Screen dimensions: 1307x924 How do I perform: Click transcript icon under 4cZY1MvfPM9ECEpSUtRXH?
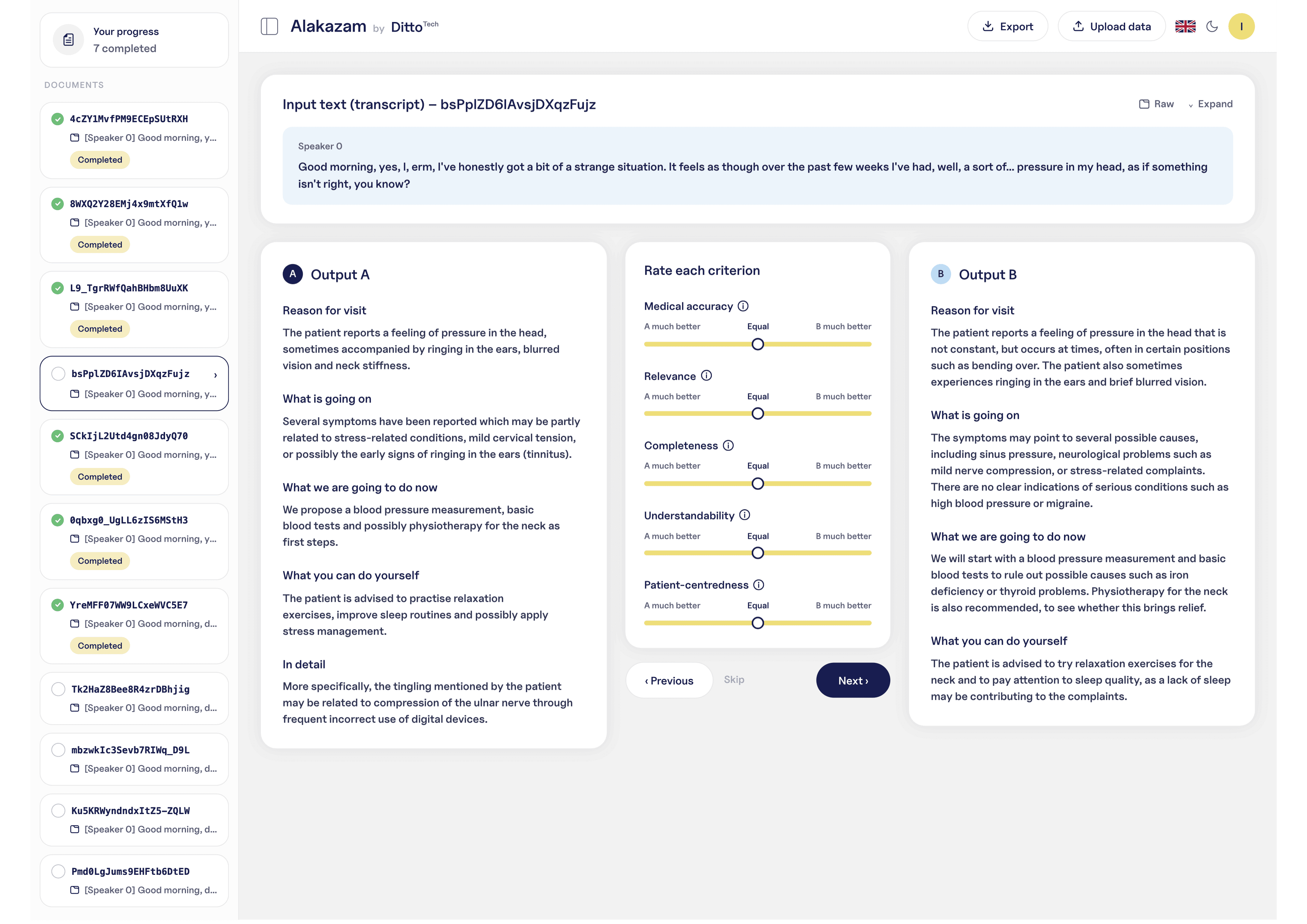click(x=75, y=138)
